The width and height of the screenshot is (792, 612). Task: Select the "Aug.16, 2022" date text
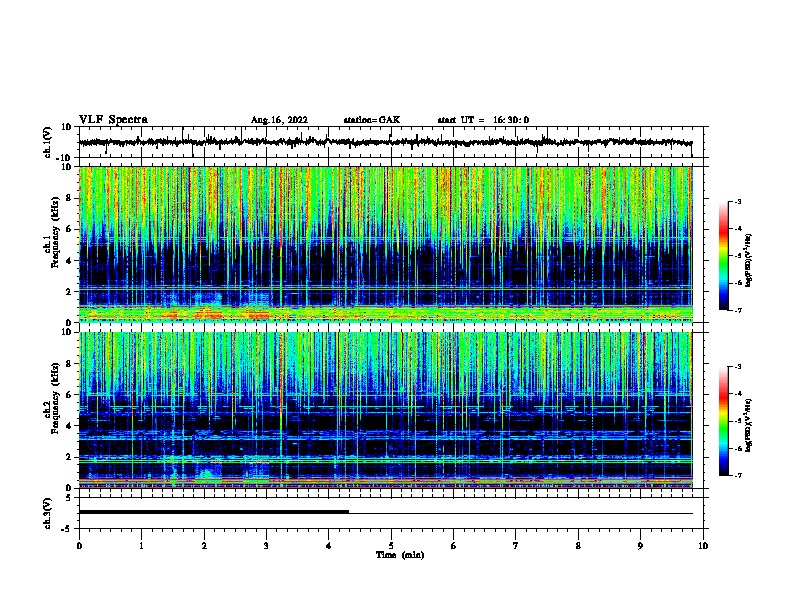[x=279, y=120]
